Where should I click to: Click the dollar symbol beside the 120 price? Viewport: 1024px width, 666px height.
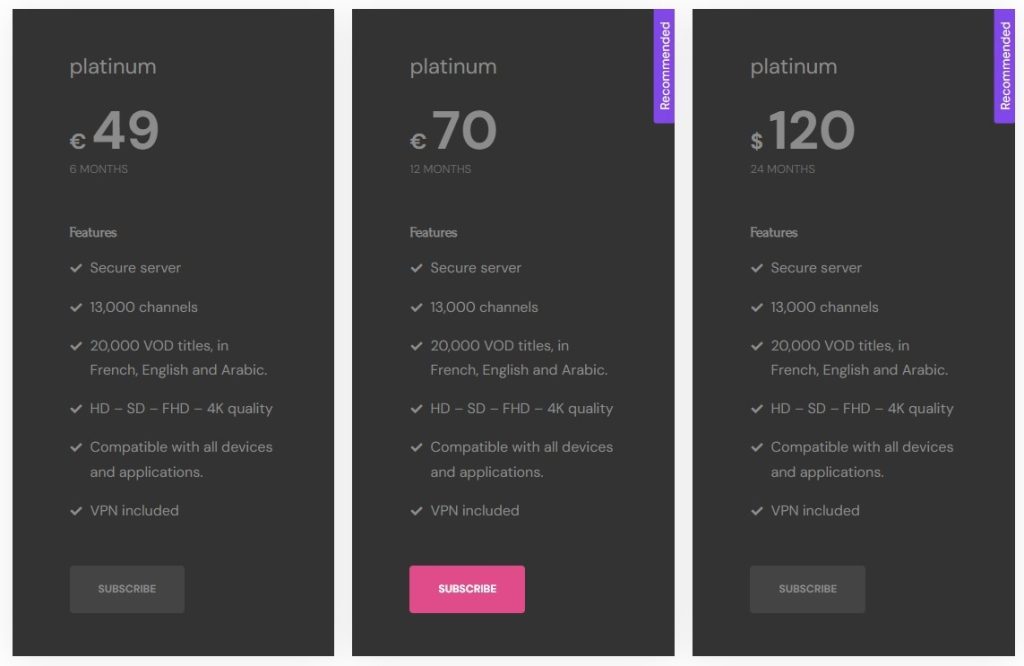pos(757,141)
